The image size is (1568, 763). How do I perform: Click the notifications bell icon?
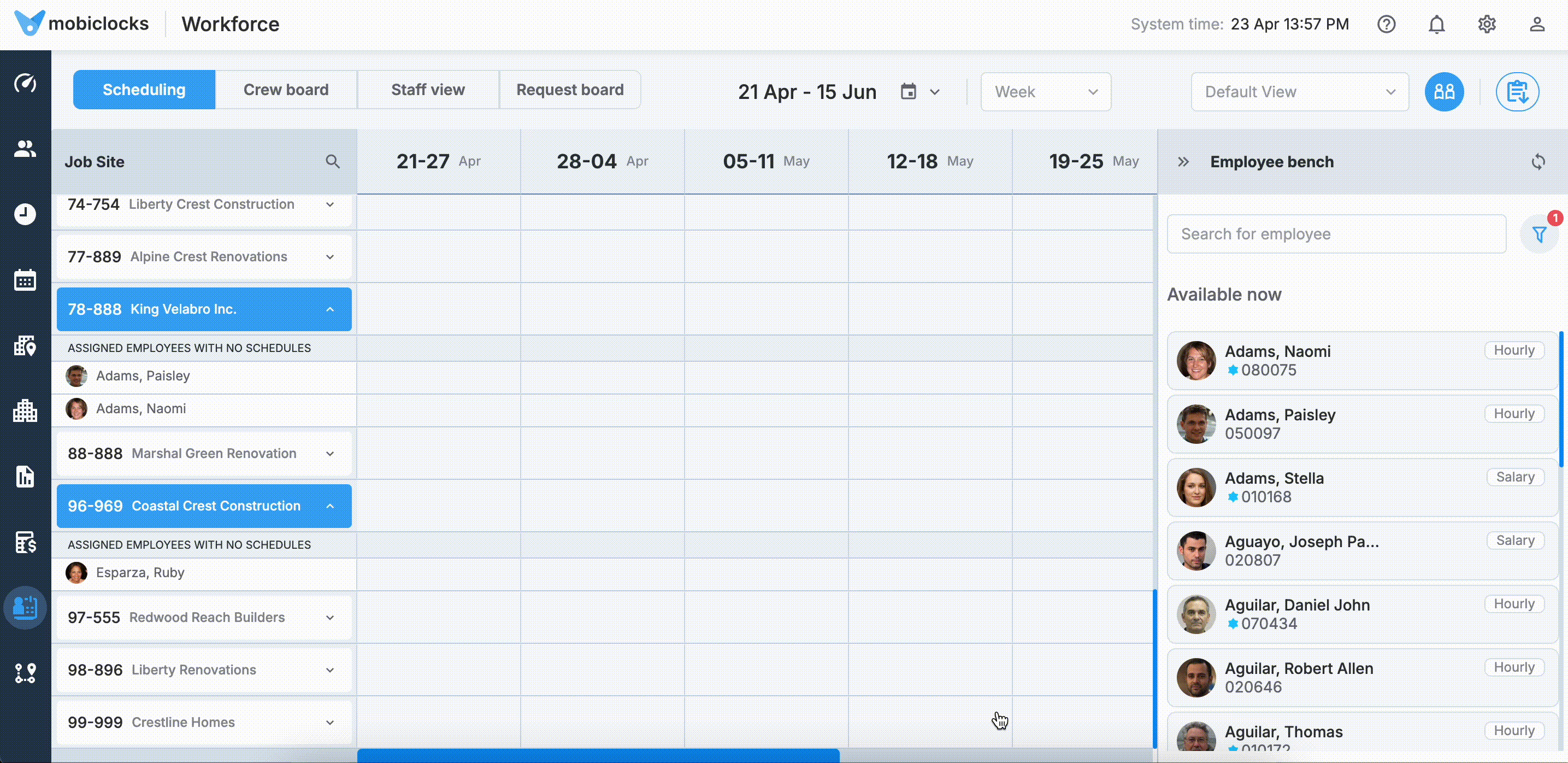click(x=1436, y=25)
